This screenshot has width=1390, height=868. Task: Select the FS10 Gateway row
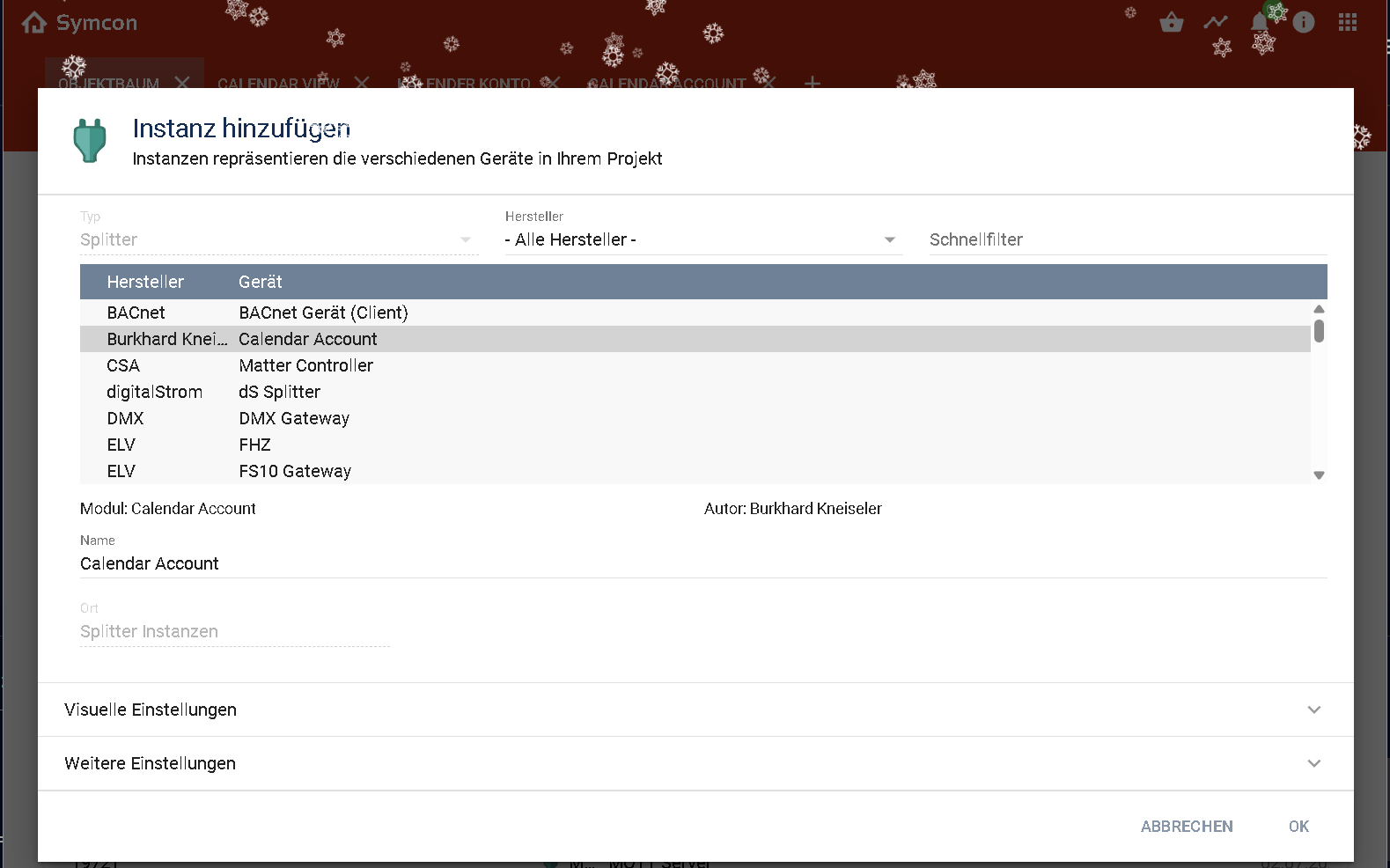[x=695, y=471]
